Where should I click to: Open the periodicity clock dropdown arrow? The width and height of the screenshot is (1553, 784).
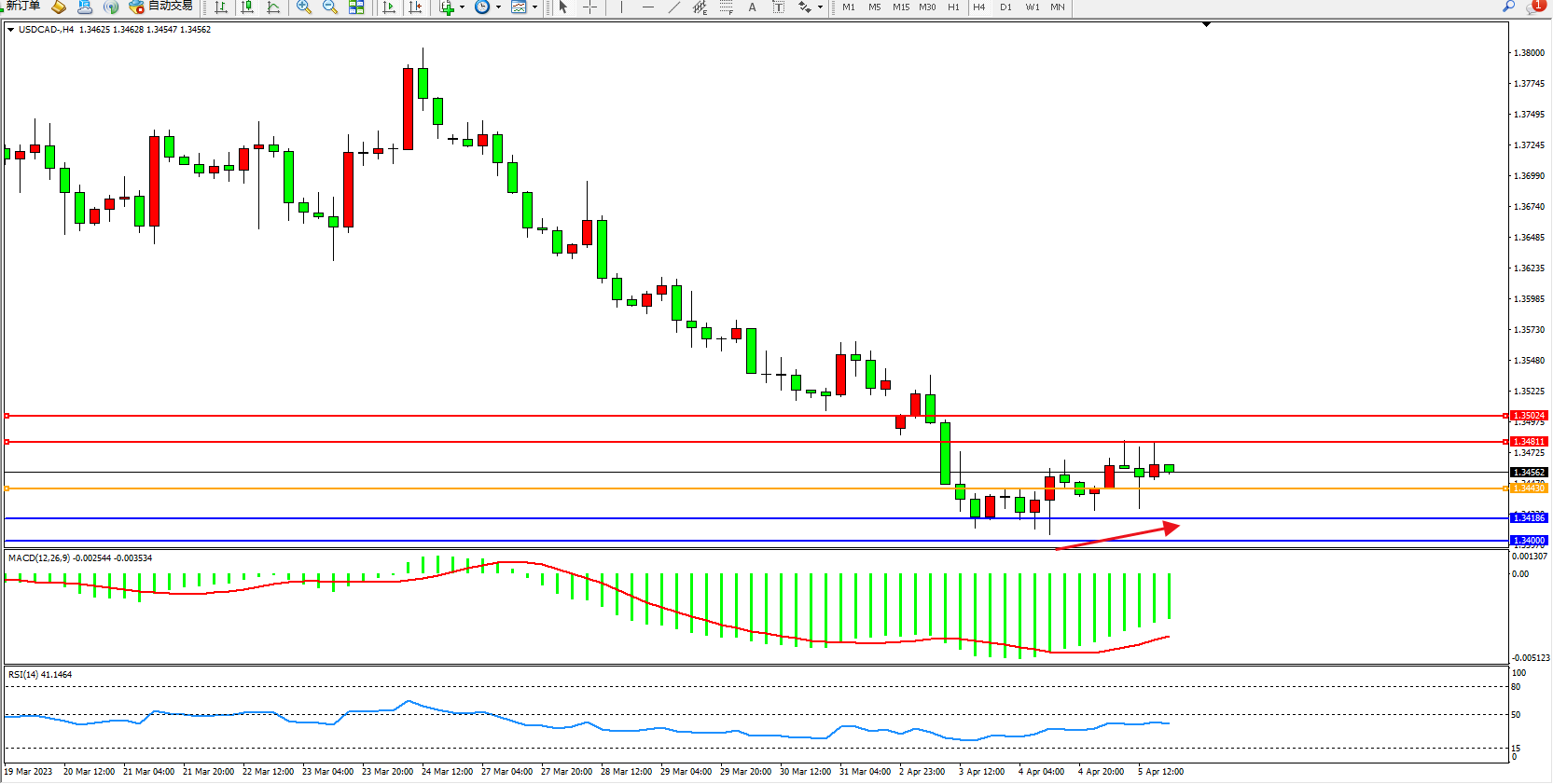(x=499, y=7)
